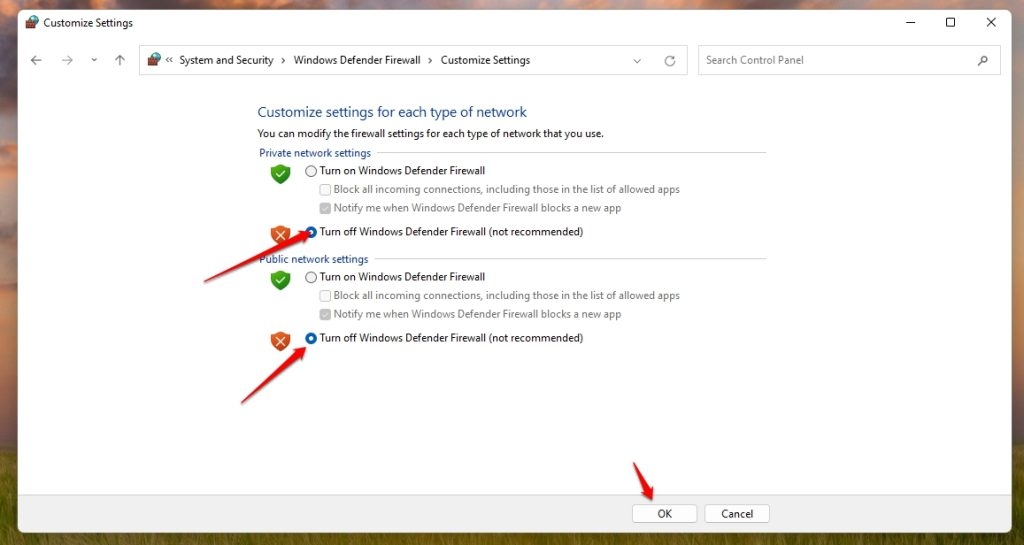Maximize the Customize Settings window
1024x545 pixels.
coord(950,22)
